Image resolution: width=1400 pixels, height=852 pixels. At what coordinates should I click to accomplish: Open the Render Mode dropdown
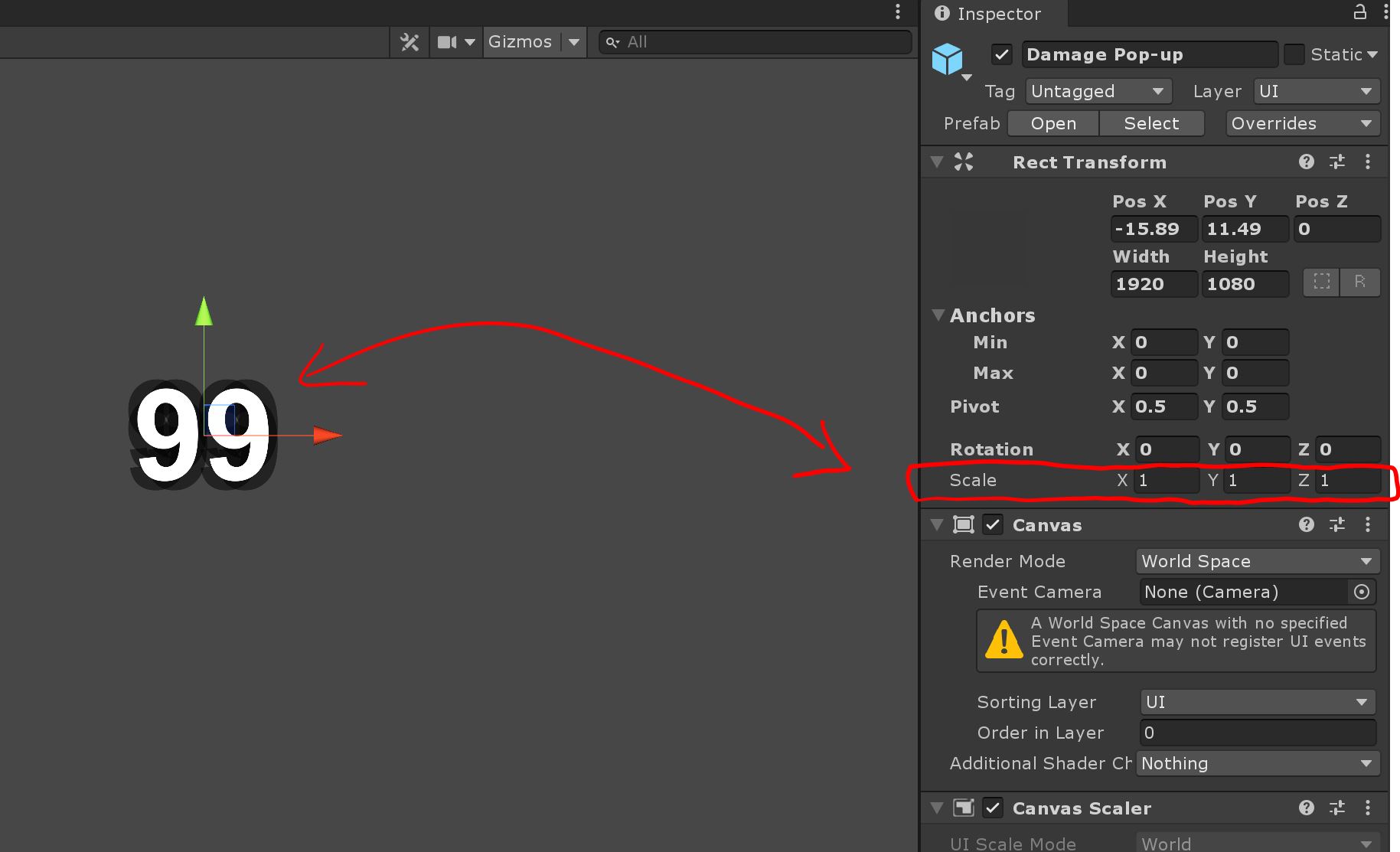(x=1256, y=561)
